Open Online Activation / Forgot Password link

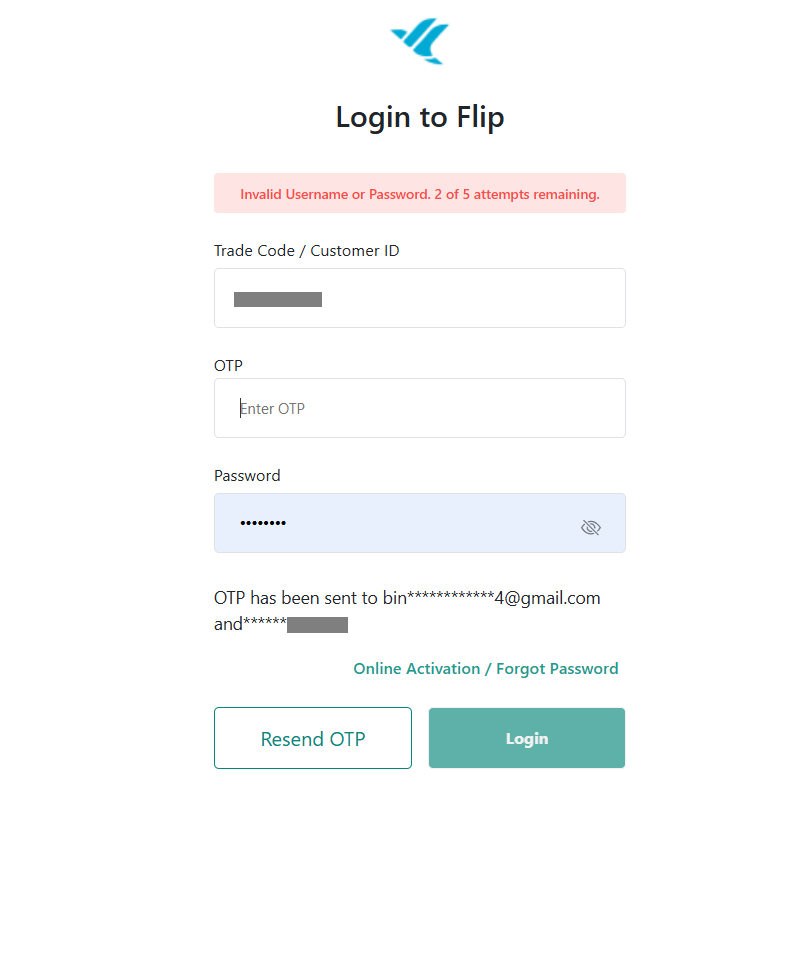coord(486,669)
